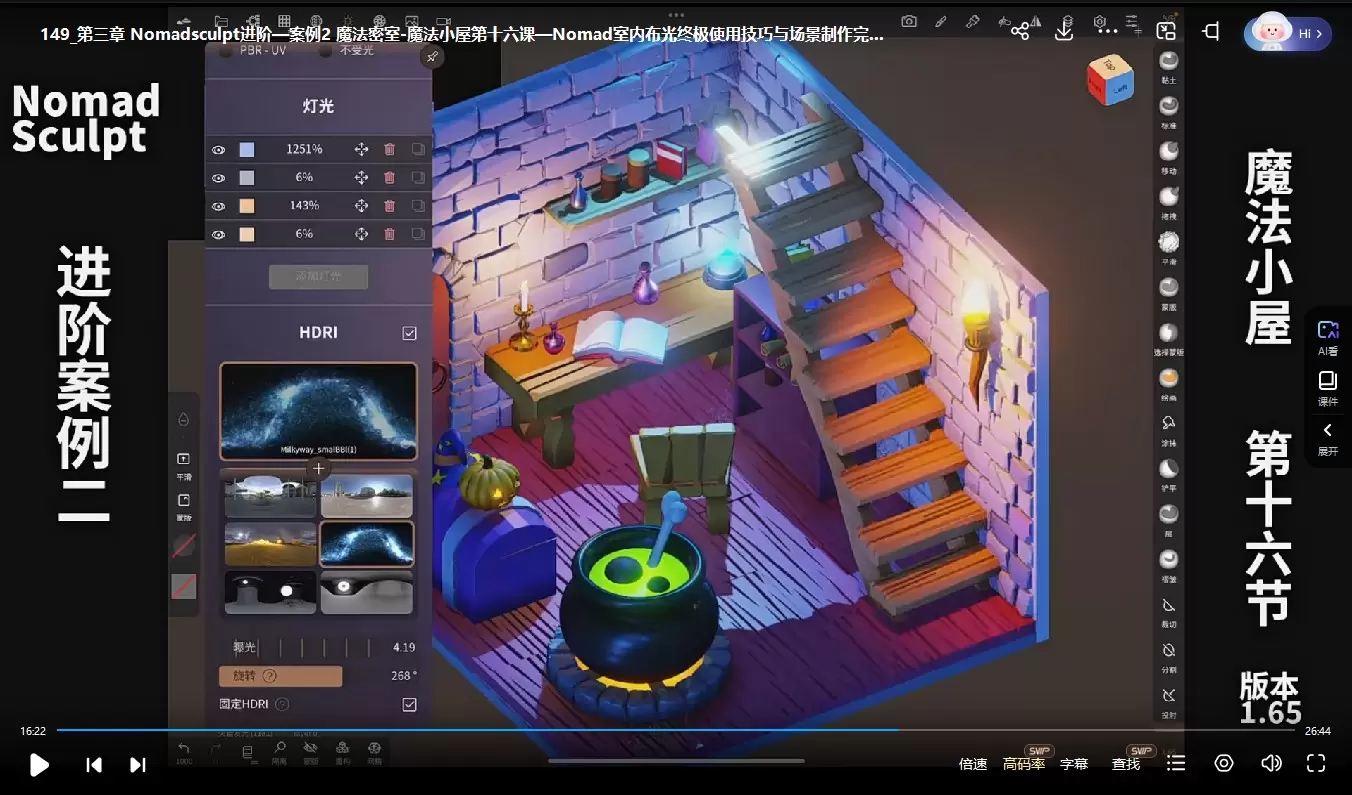Screen dimensions: 1352x795
Task: Click the 添加灯光 add light button
Action: (318, 277)
